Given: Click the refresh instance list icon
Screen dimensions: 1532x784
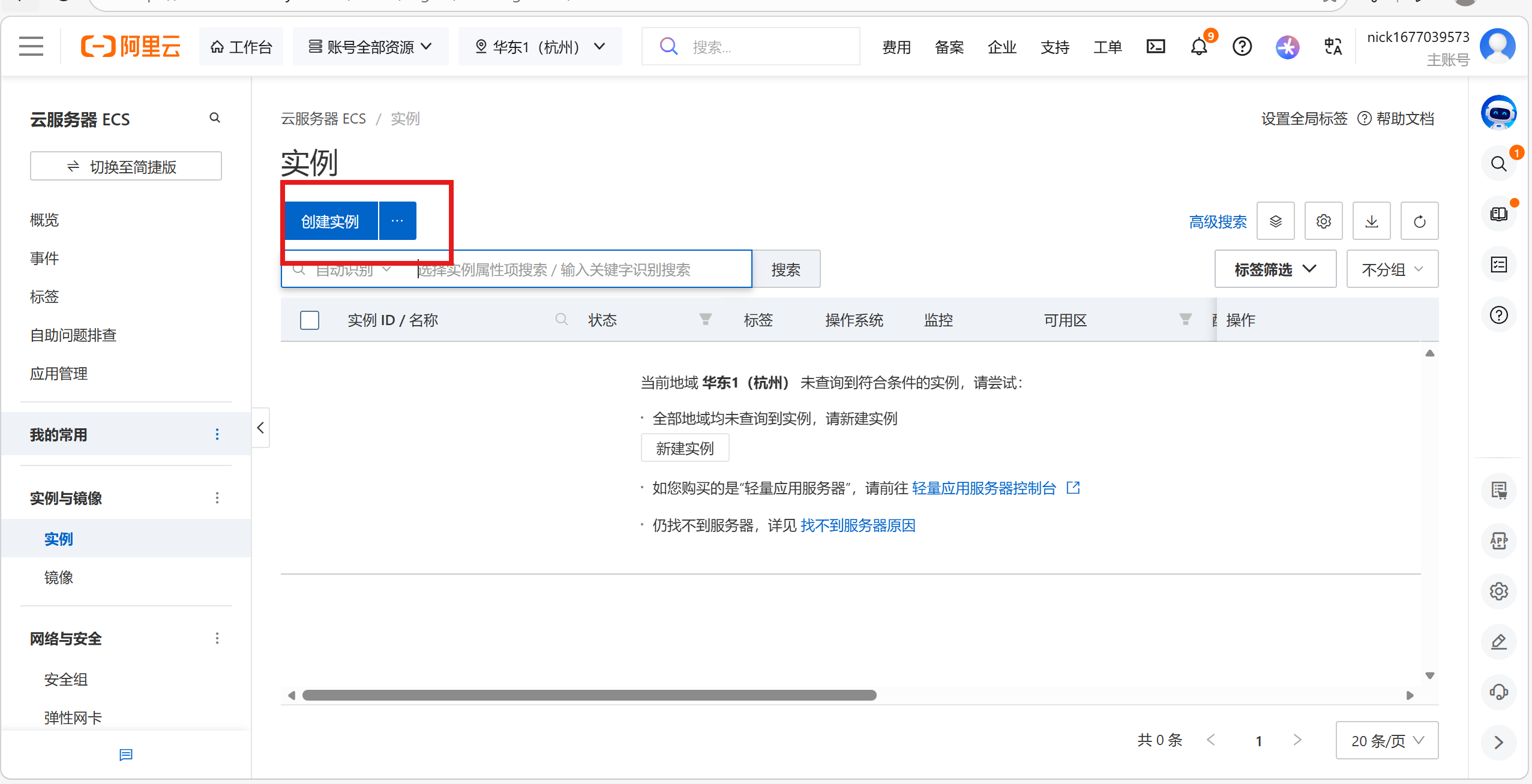Looking at the screenshot, I should click(1419, 221).
